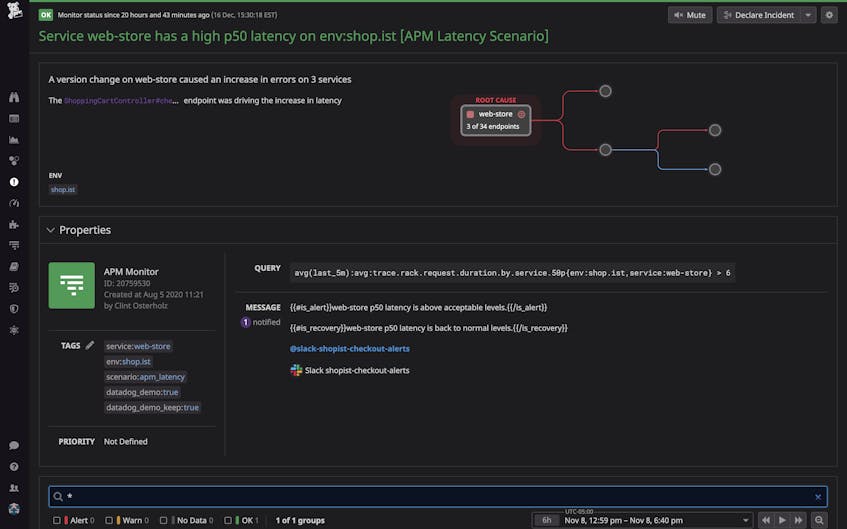
Task: Edit tags with the pencil icon
Action: point(90,345)
